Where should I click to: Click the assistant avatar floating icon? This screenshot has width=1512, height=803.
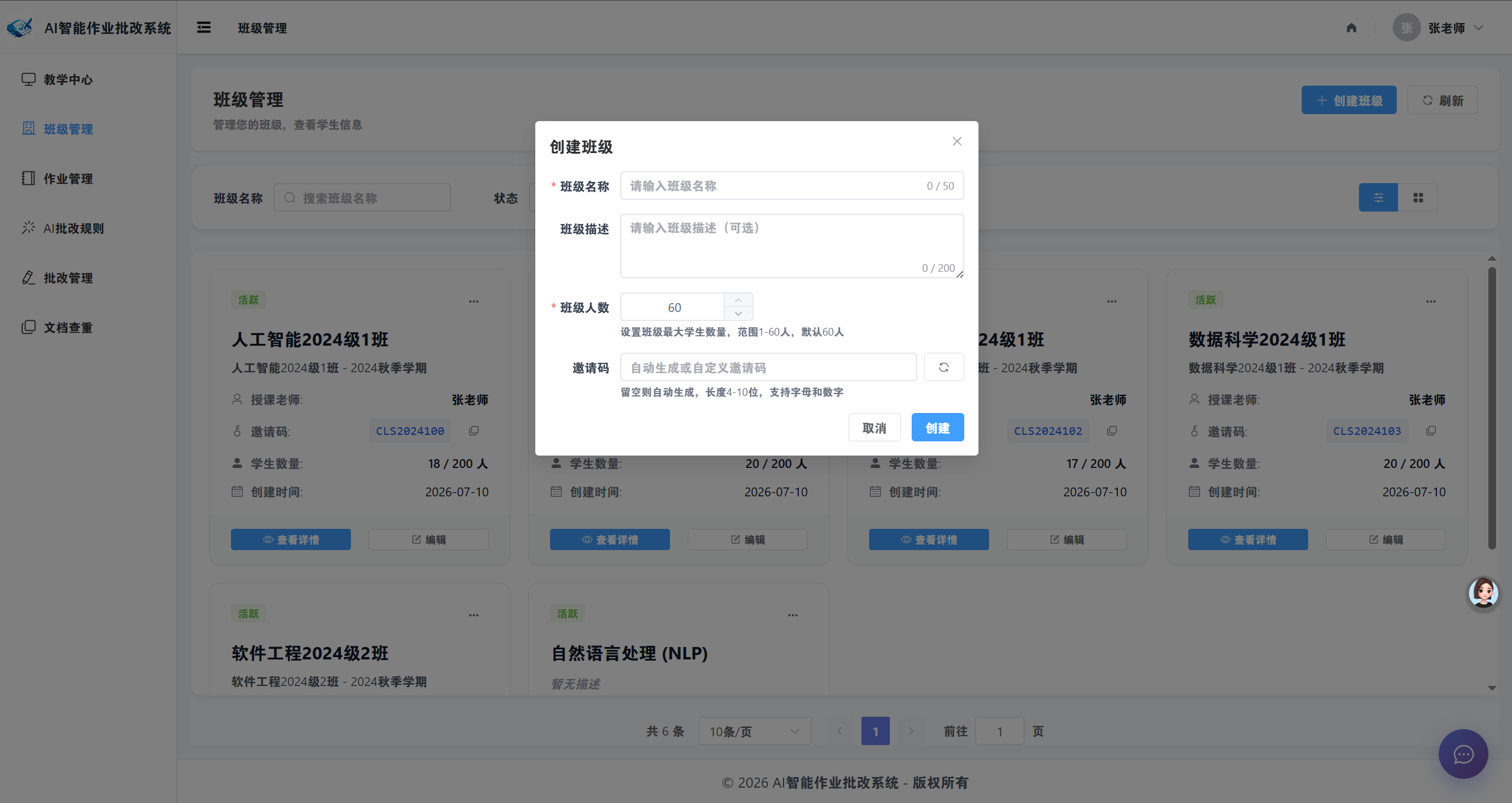coord(1483,593)
